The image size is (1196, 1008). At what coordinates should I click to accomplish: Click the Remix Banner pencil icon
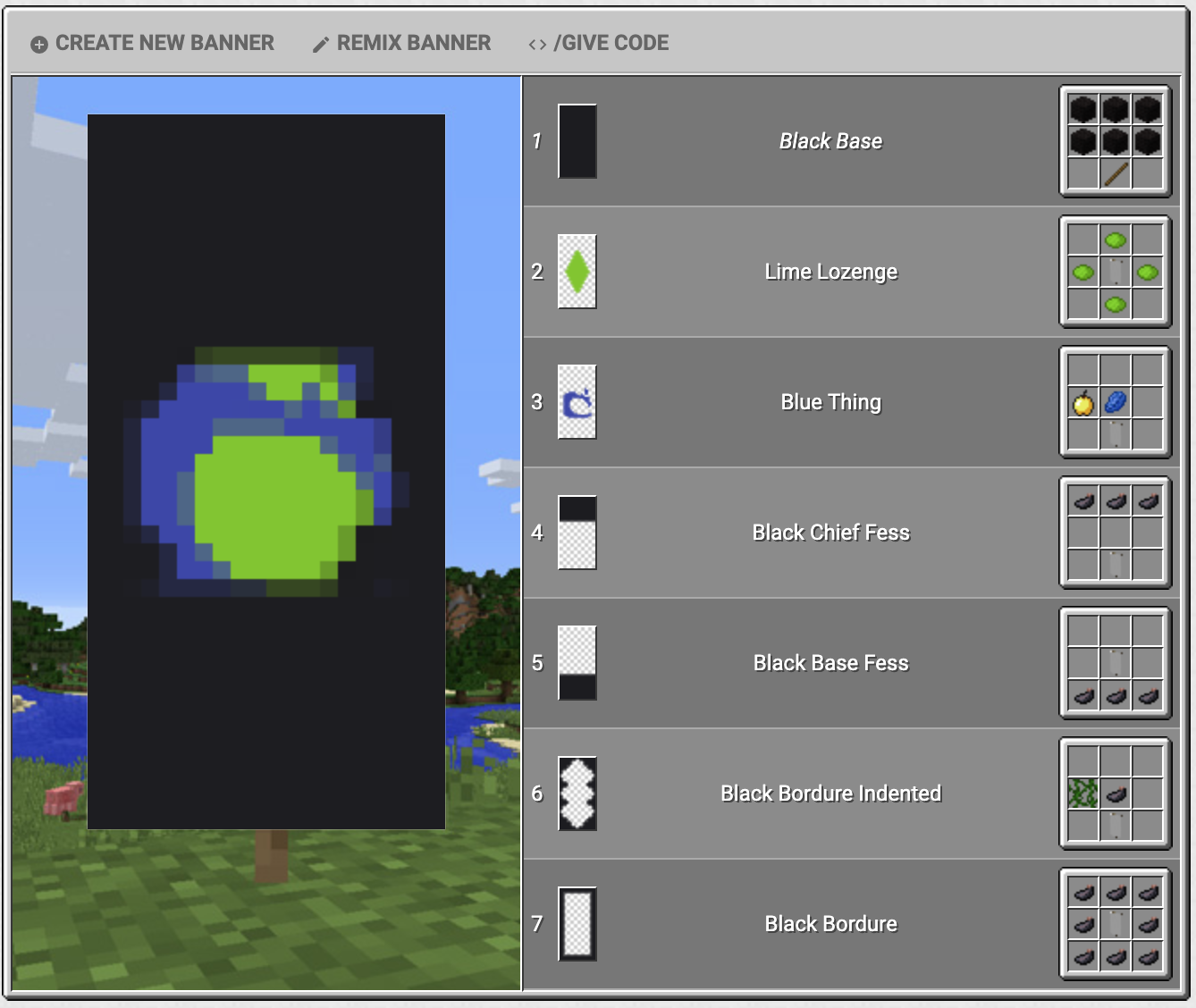click(x=321, y=45)
